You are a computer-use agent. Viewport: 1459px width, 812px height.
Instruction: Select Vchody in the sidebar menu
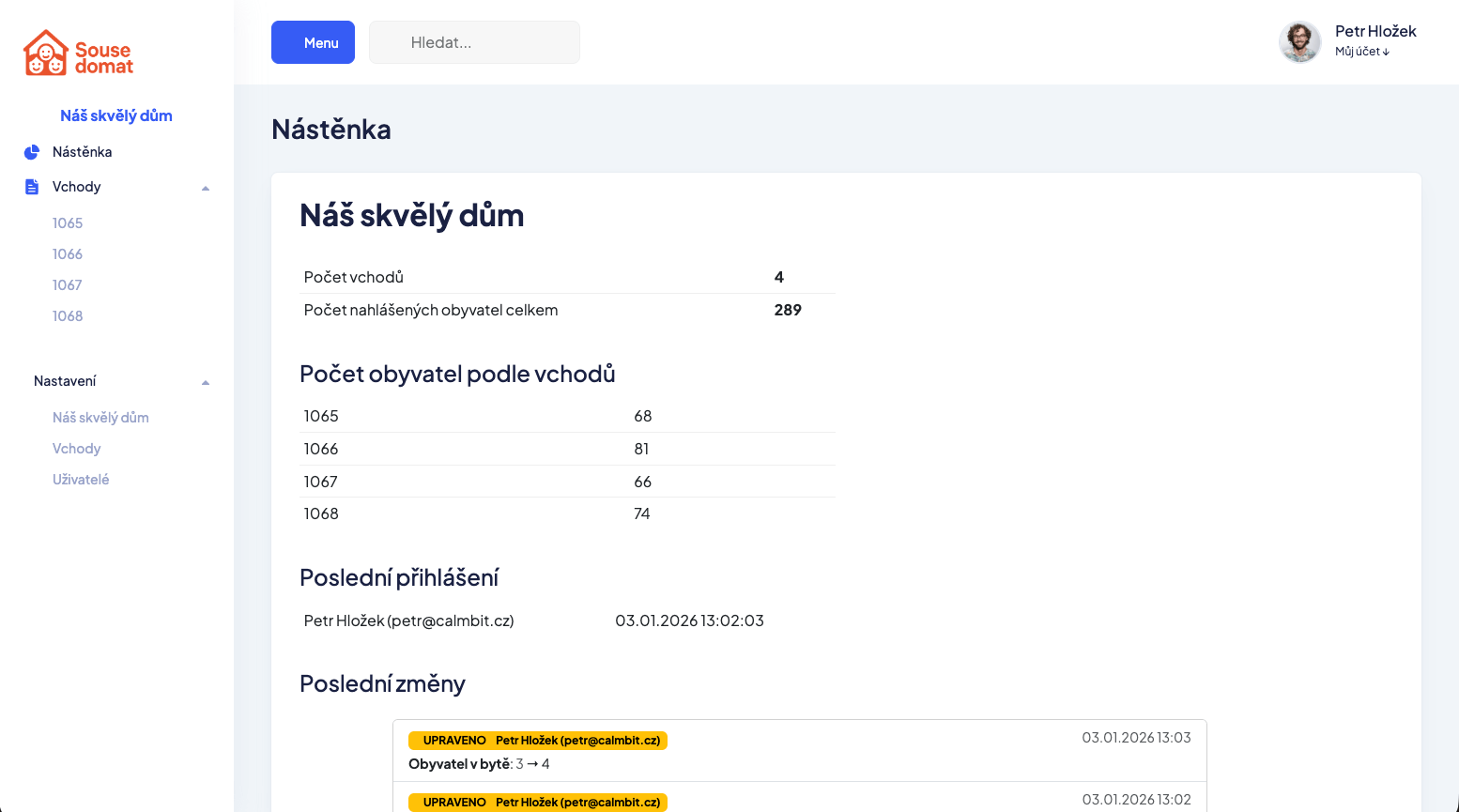click(x=78, y=186)
